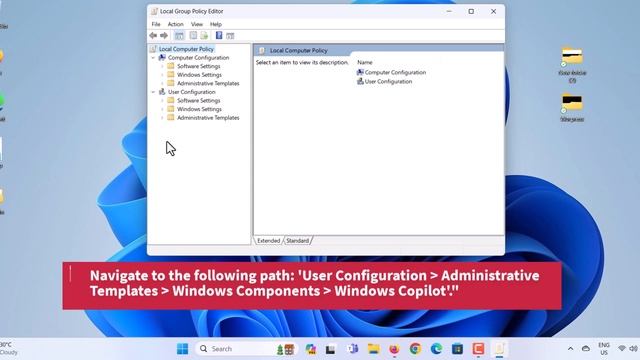The image size is (640, 360).
Task: Click the Properties toolbar icon
Action: point(193,36)
